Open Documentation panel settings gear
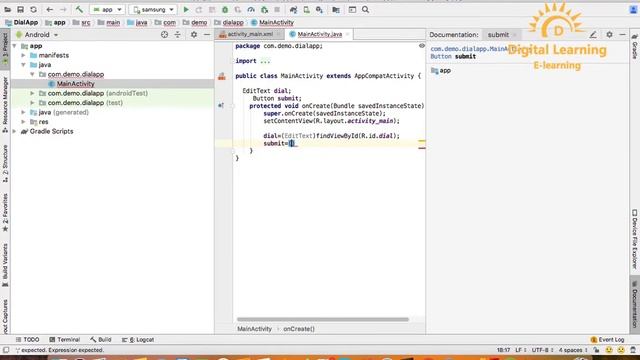This screenshot has width=640, height=360. click(x=609, y=35)
